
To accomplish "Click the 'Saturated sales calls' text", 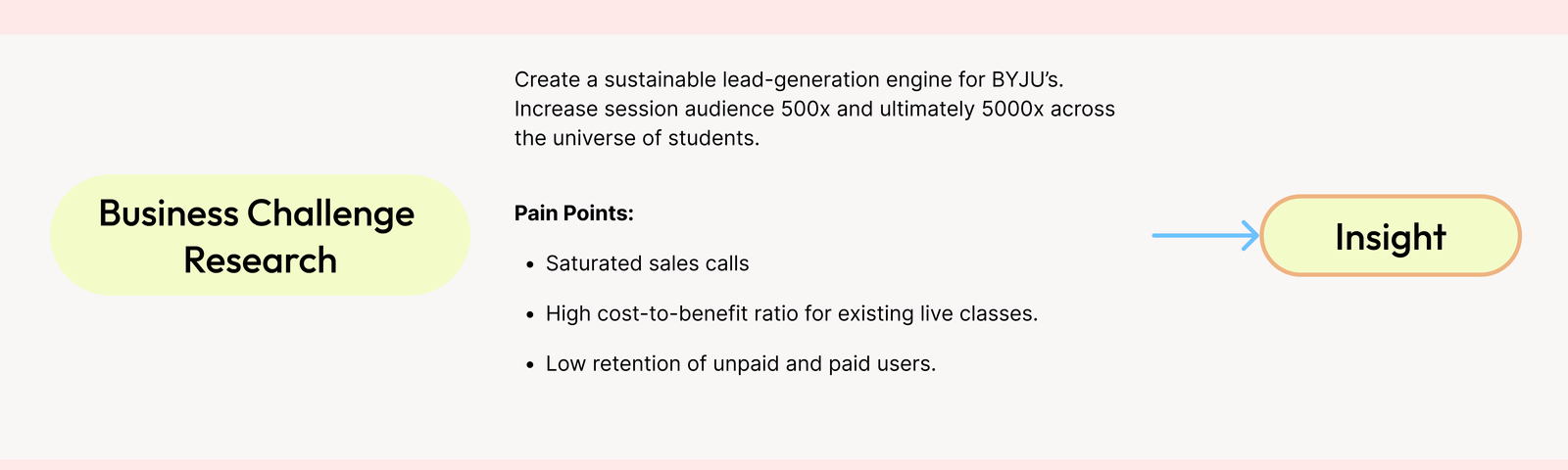I will pos(647,263).
